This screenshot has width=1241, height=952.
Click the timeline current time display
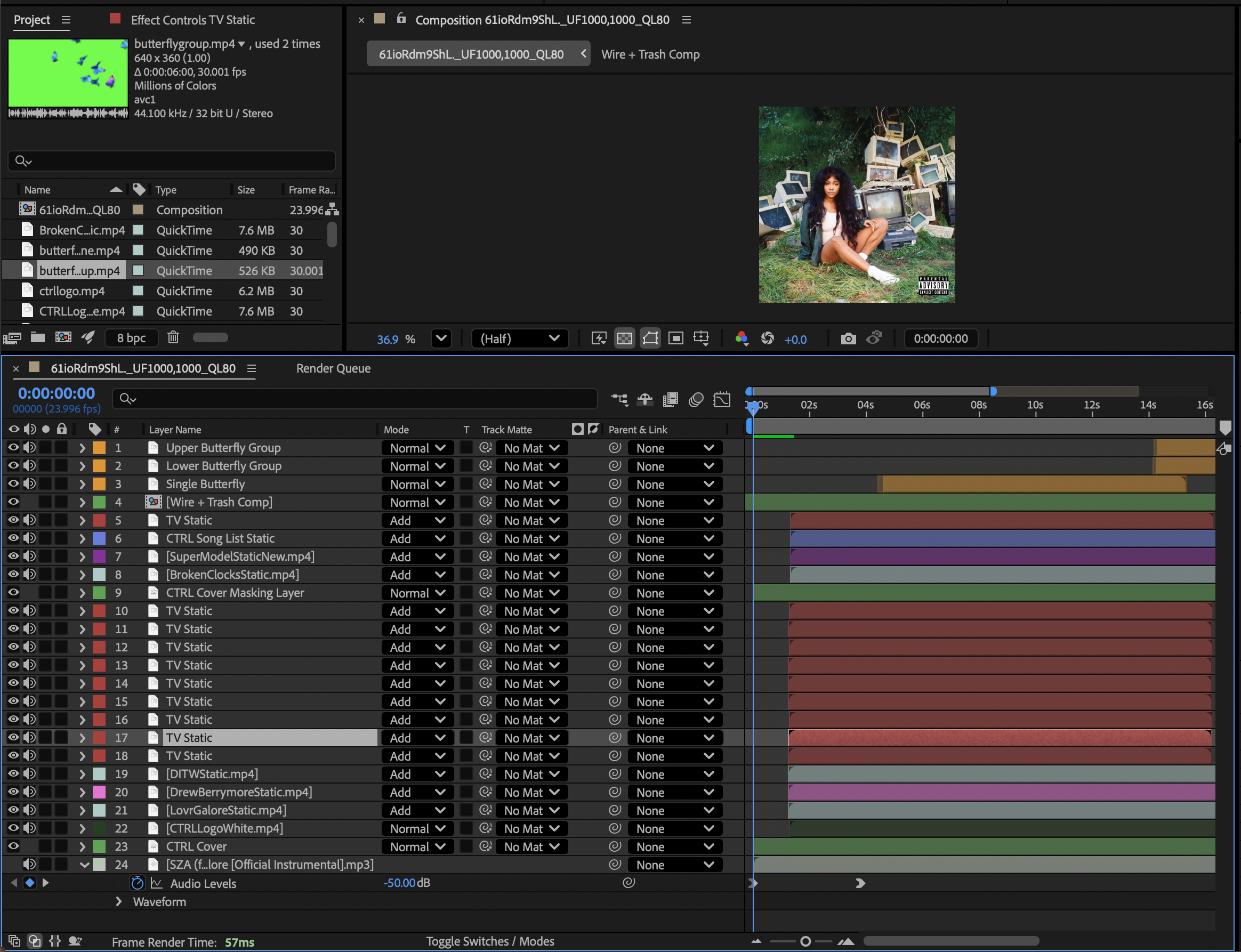[x=57, y=393]
